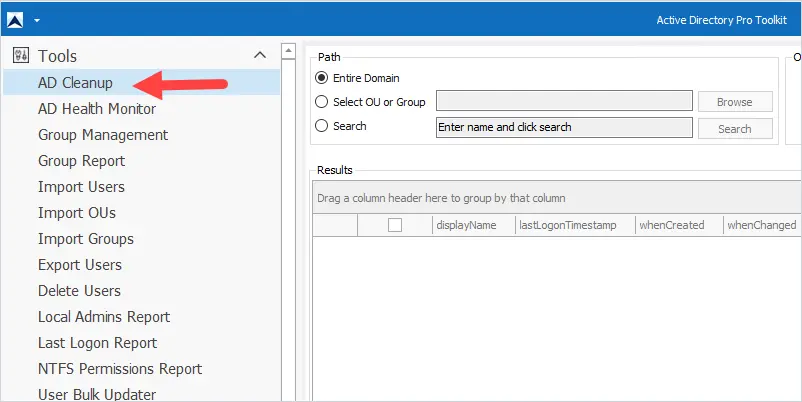Click the sidebar scrollbar up arrow

click(x=288, y=51)
